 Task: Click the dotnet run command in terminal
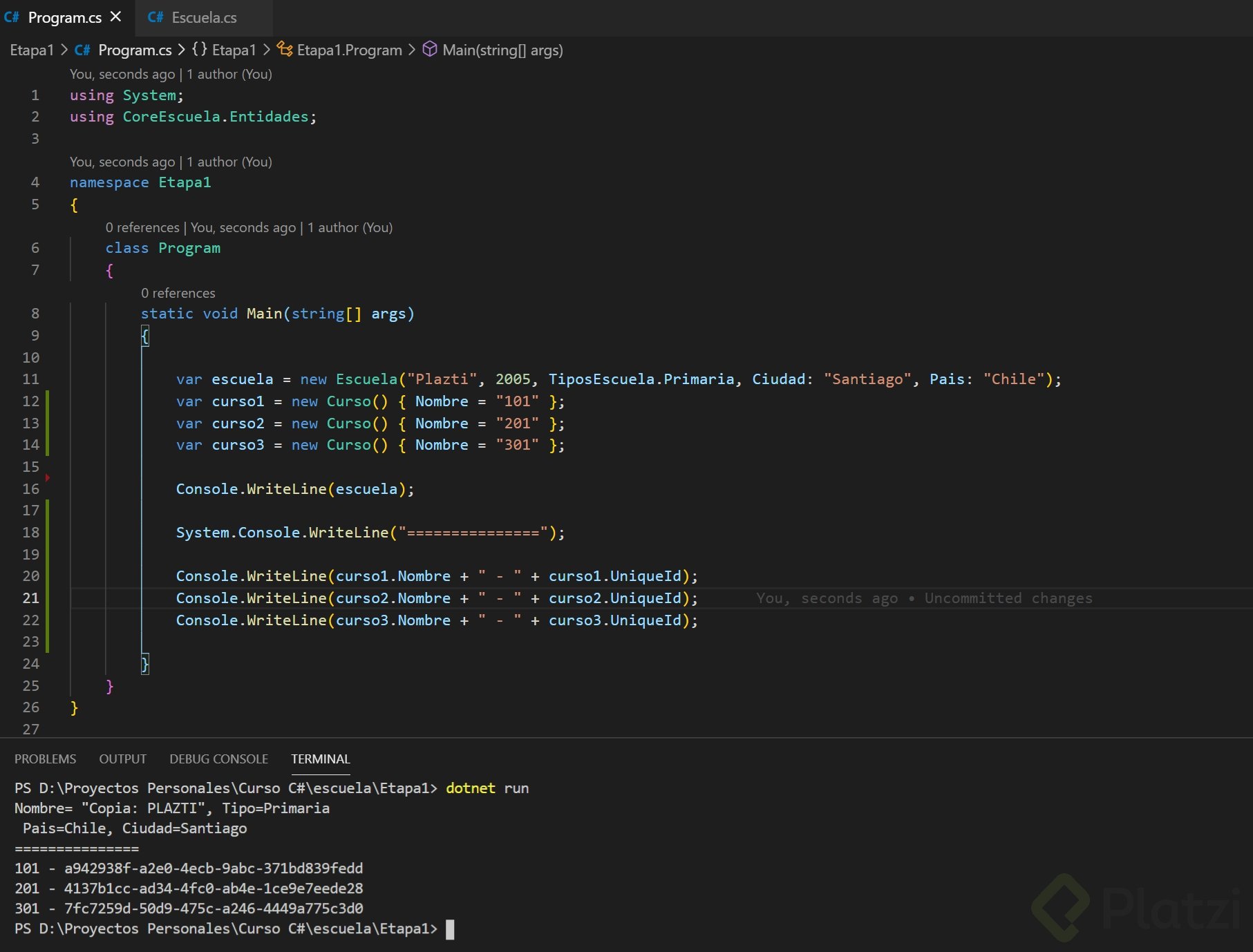pos(487,788)
